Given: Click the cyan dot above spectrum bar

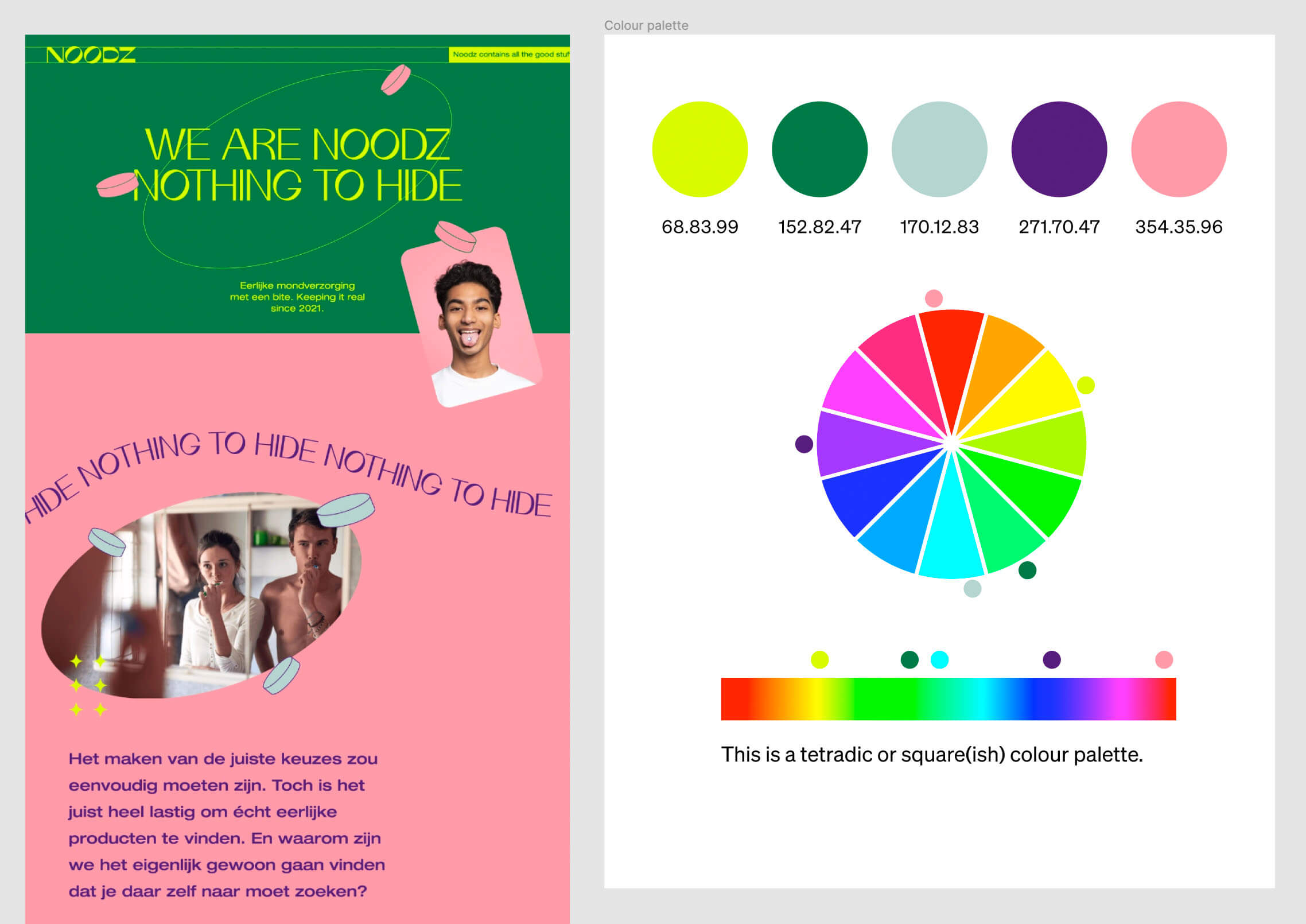Looking at the screenshot, I should click(939, 659).
